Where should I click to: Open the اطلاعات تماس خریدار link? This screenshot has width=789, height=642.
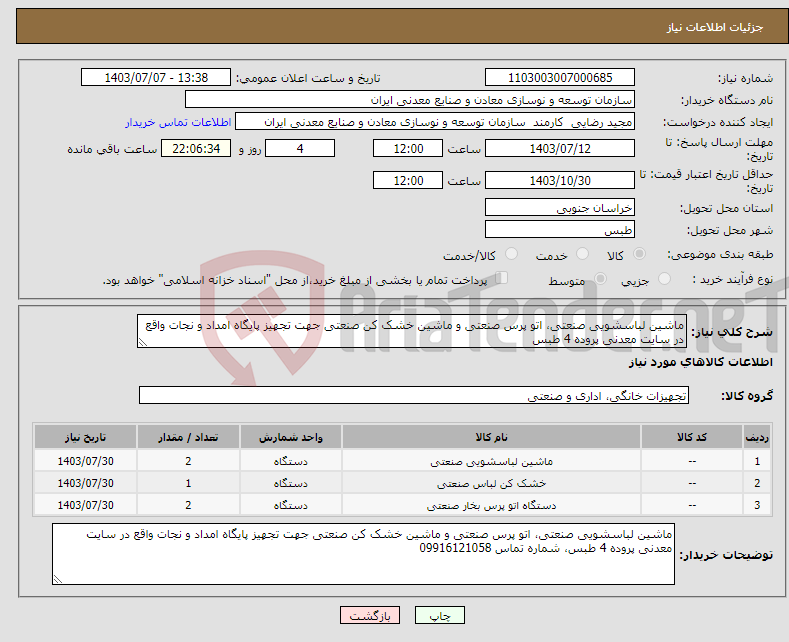(178, 122)
